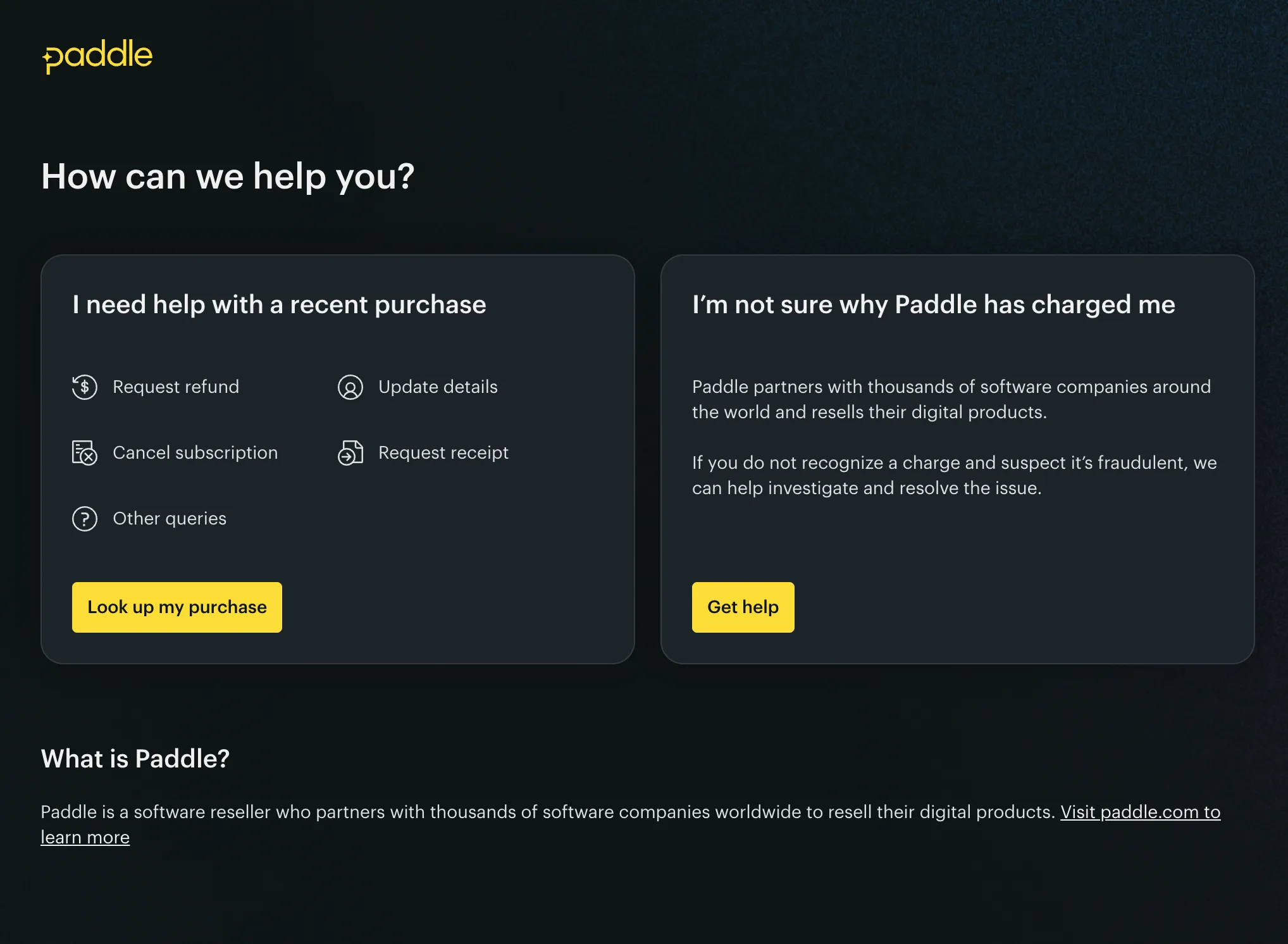Click the 'What is Paddle?' heading

135,759
